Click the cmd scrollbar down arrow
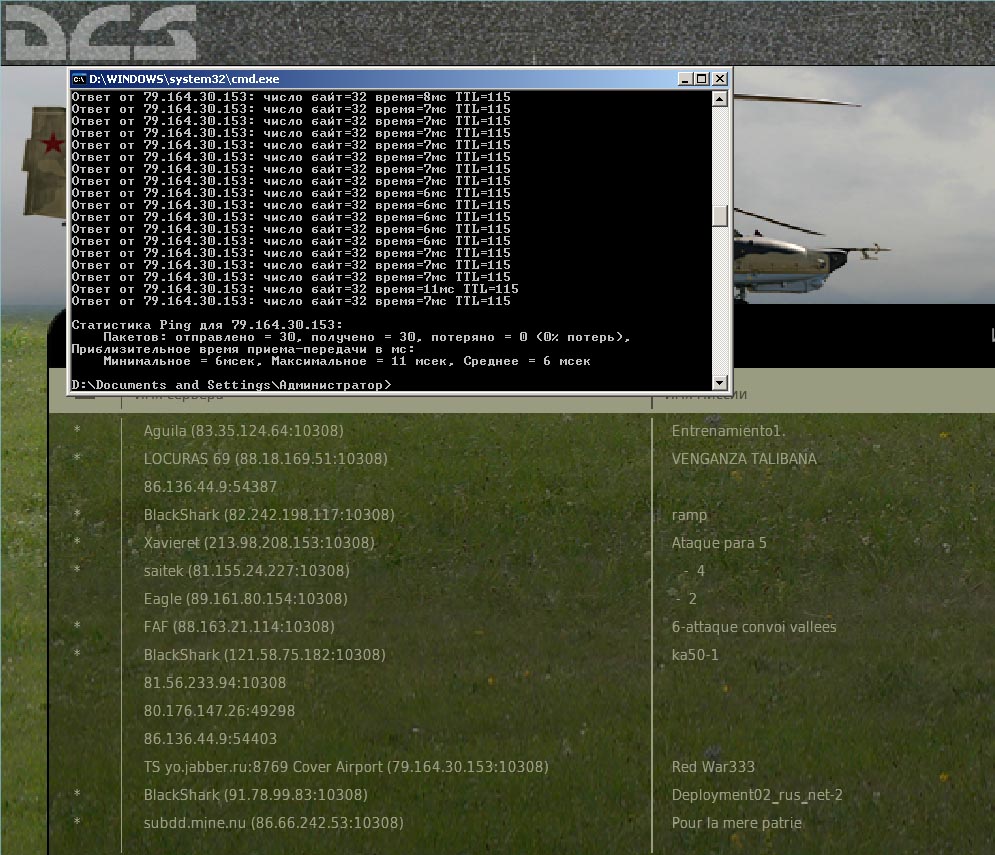The height and width of the screenshot is (855, 995). (x=719, y=382)
